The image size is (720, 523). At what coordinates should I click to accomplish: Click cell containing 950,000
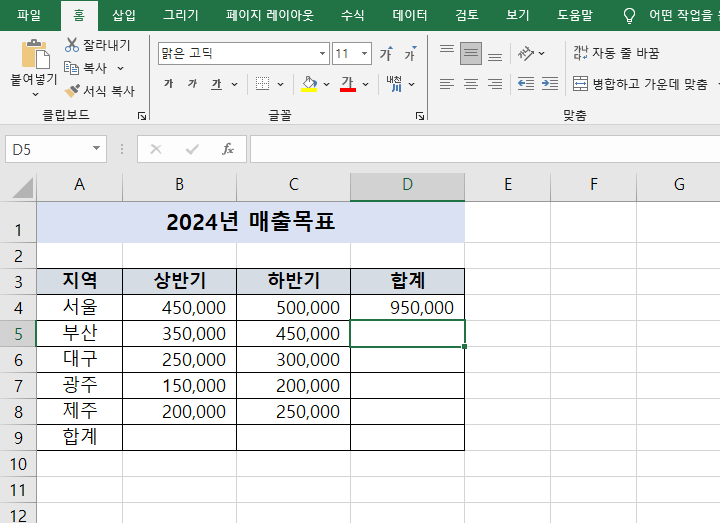coord(407,307)
